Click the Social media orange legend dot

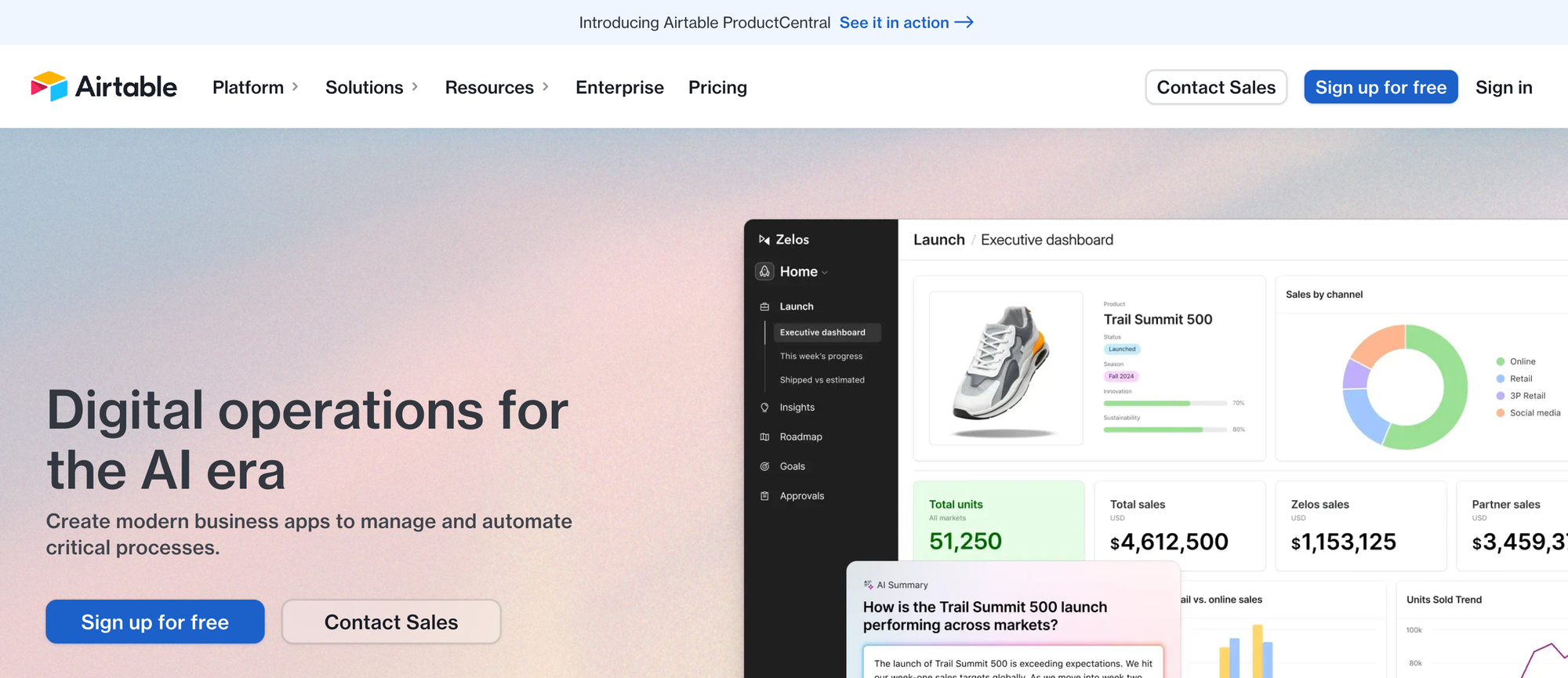[x=1501, y=413]
